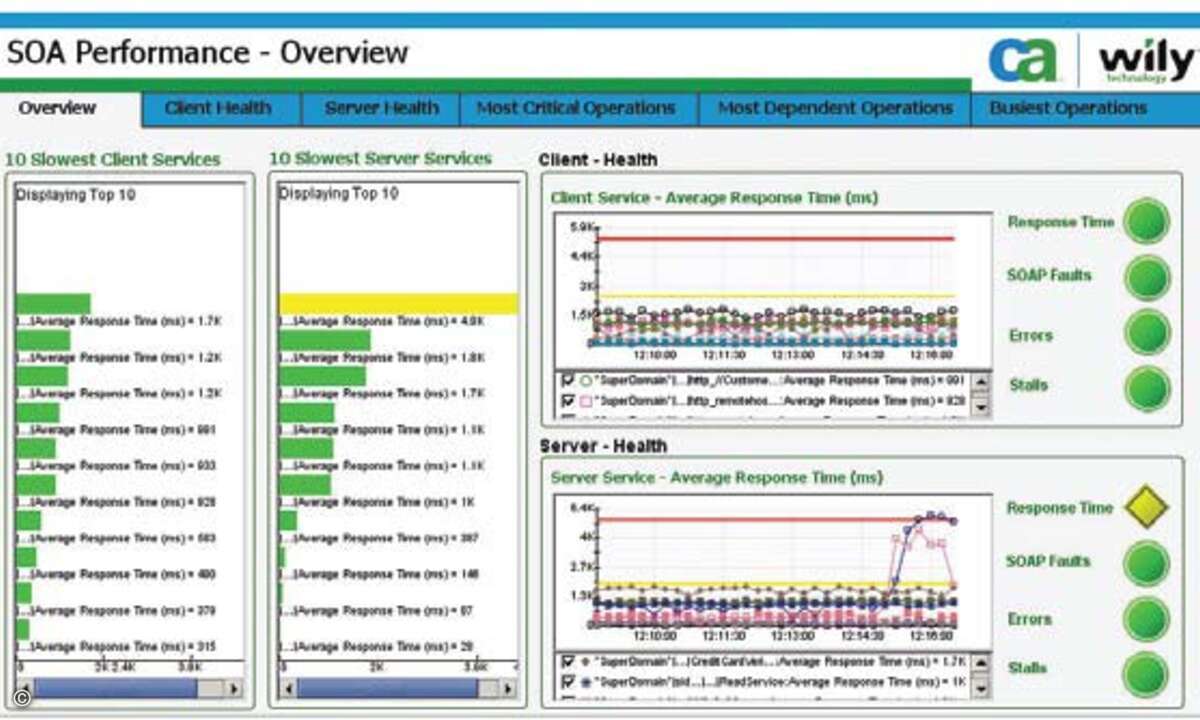The width and height of the screenshot is (1200, 720).
Task: Click the Client Stalls green status light
Action: coord(1146,388)
